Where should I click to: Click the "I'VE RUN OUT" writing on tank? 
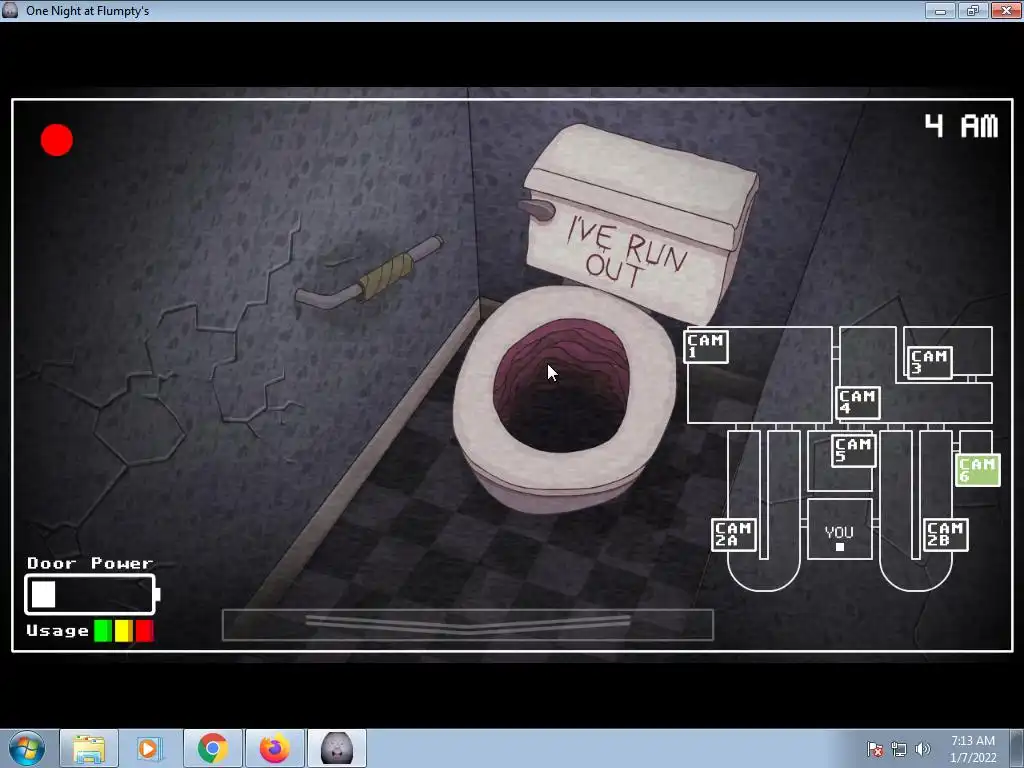[627, 253]
